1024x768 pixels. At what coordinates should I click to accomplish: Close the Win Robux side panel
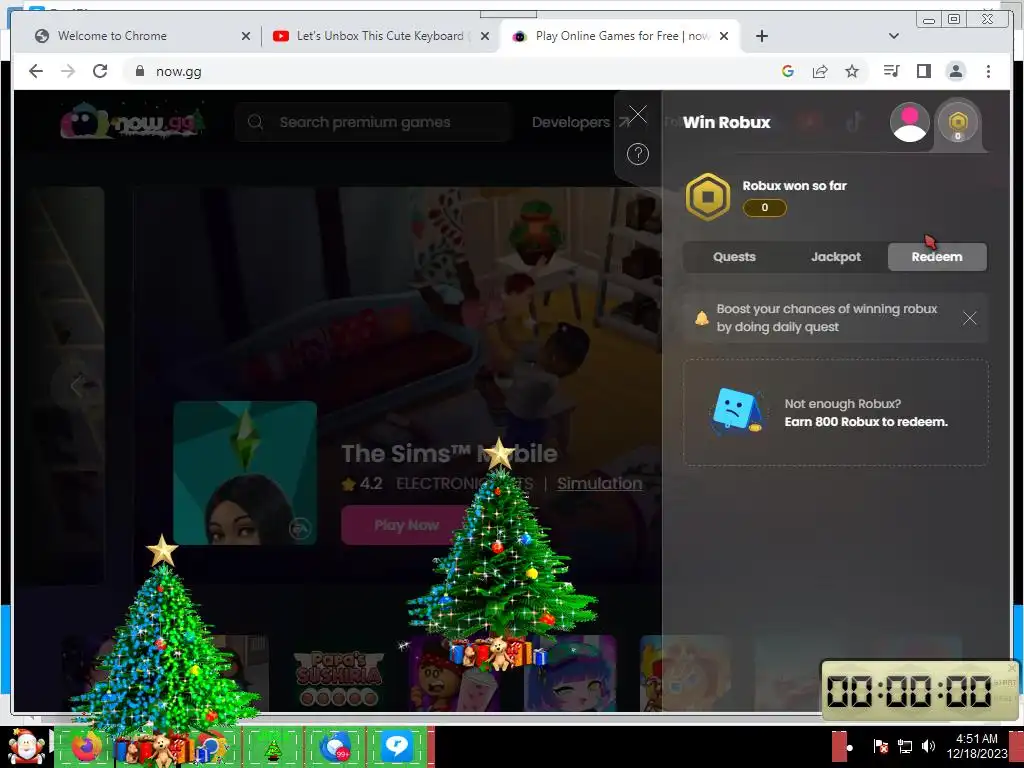click(x=637, y=114)
